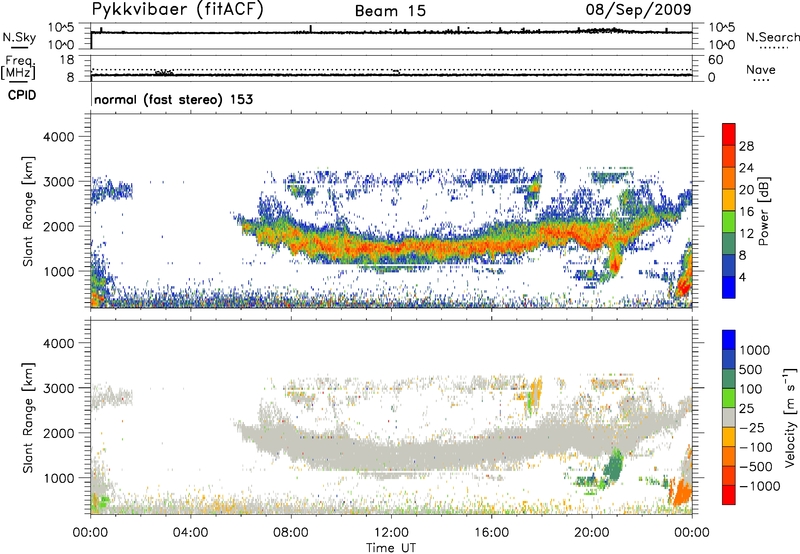Click the 'Nave' legend label
The height and width of the screenshot is (554, 800).
761,69
